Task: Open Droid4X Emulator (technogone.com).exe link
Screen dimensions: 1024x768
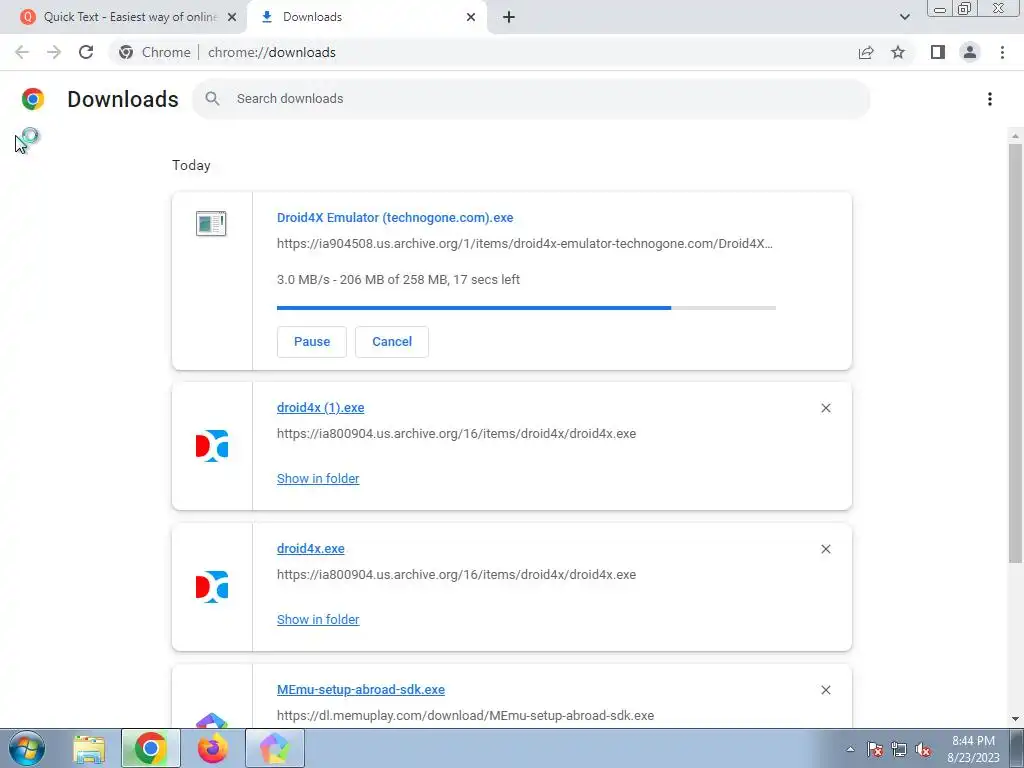Action: [395, 217]
